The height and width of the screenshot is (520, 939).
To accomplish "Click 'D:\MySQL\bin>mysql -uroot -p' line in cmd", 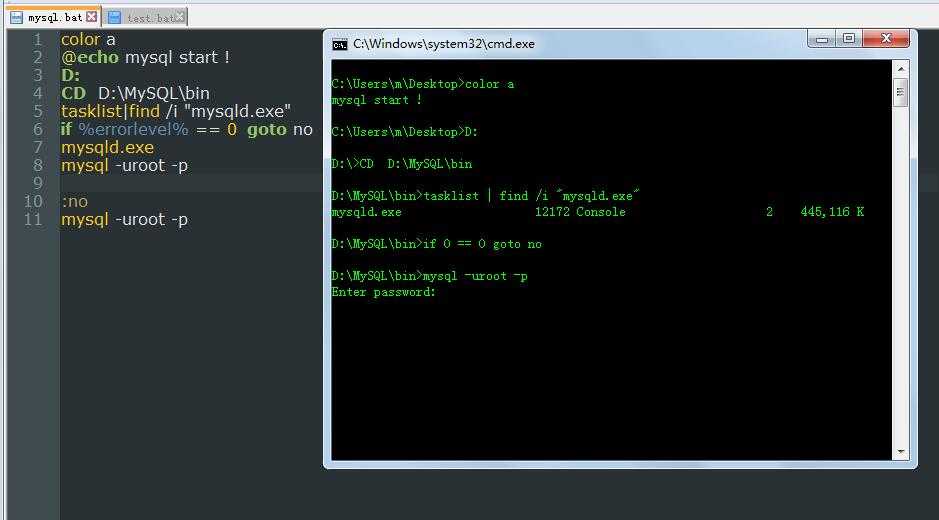I will (x=429, y=276).
